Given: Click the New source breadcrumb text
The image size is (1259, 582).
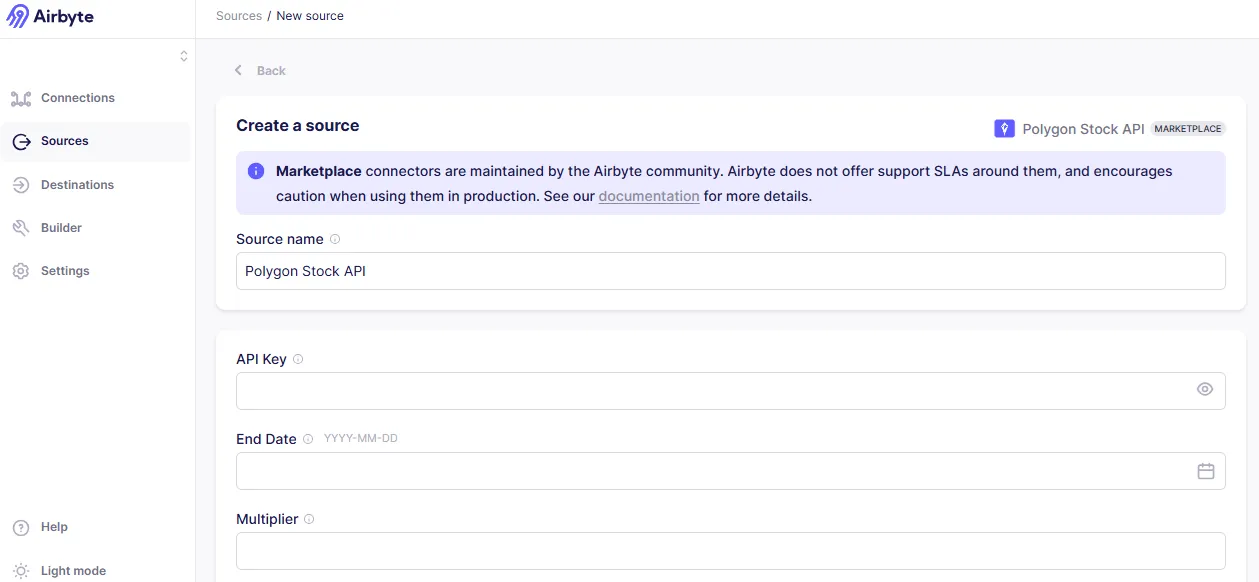Looking at the screenshot, I should point(310,16).
